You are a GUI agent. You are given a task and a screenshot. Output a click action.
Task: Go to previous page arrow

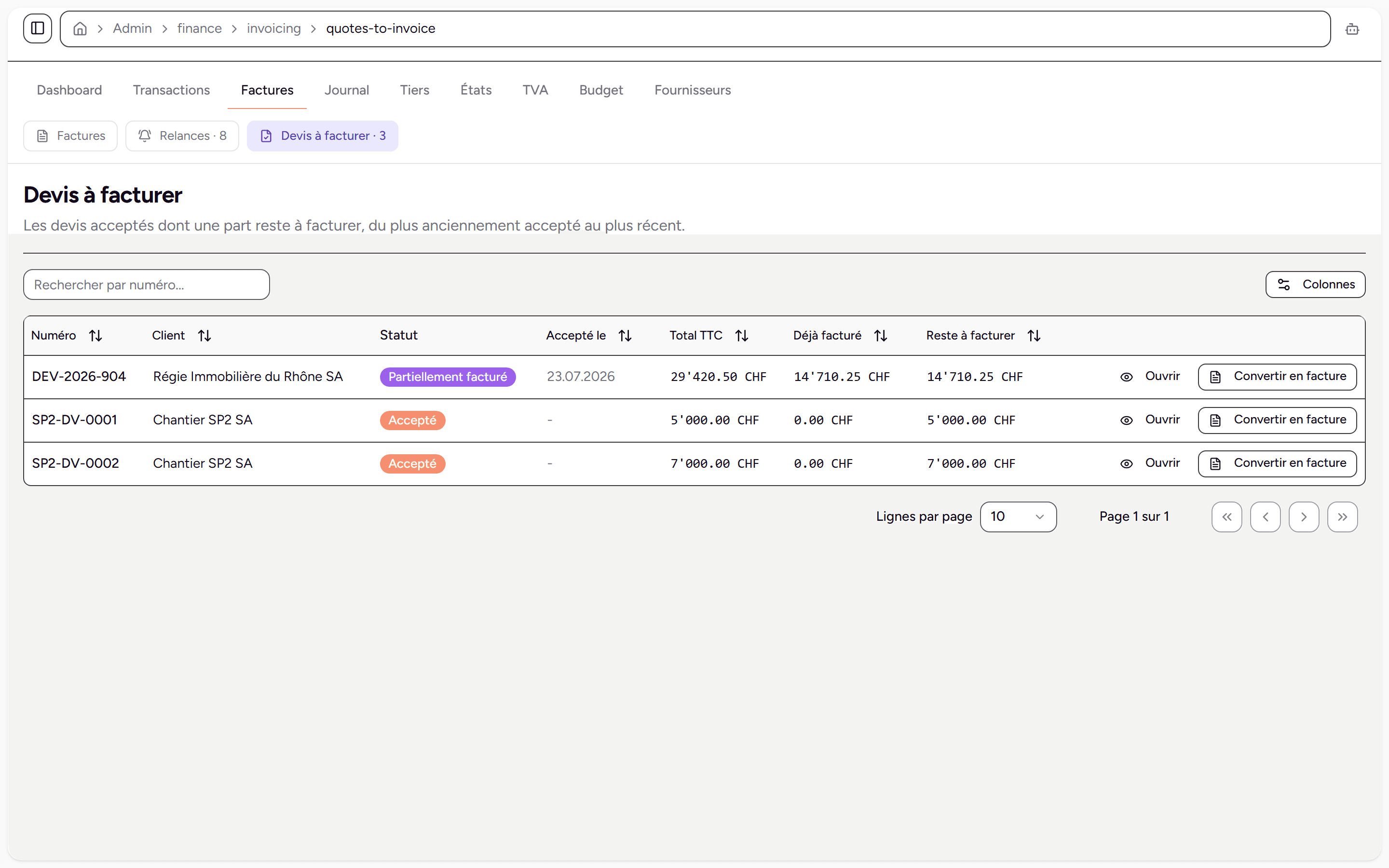[x=1265, y=516]
